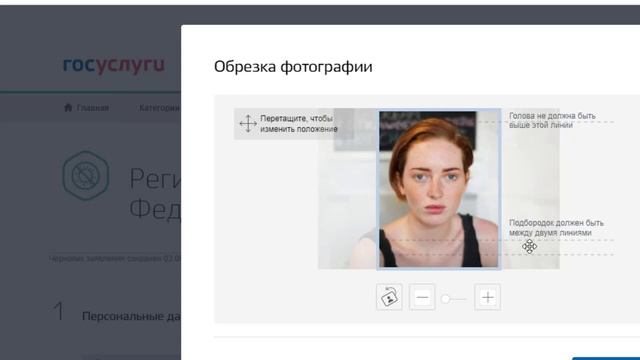Open the category menu item next to Главная
Viewport: 640px width, 360px height.
point(159,108)
